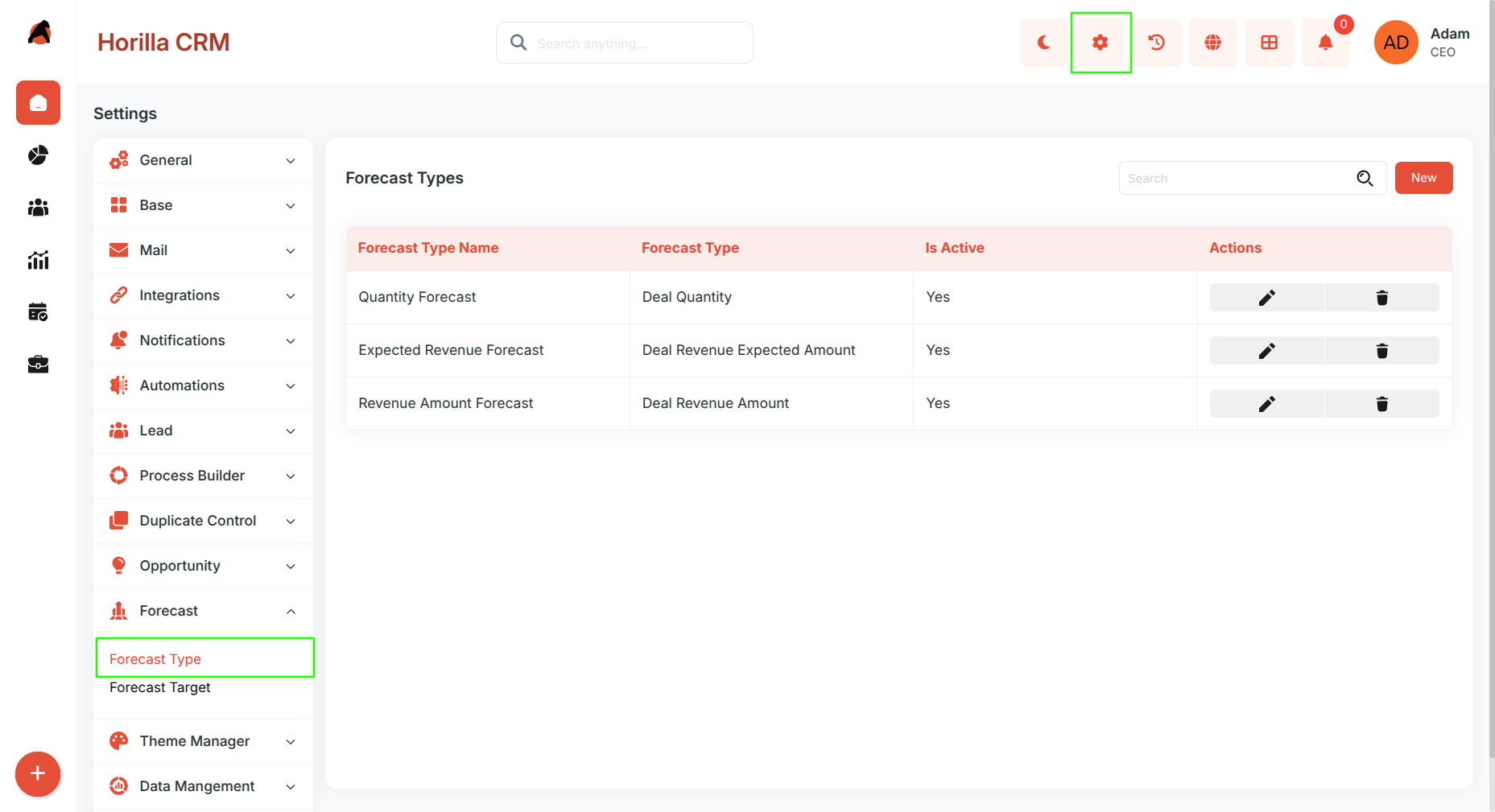Click search magnifier in Forecast Types
The image size is (1495, 812).
(1365, 178)
